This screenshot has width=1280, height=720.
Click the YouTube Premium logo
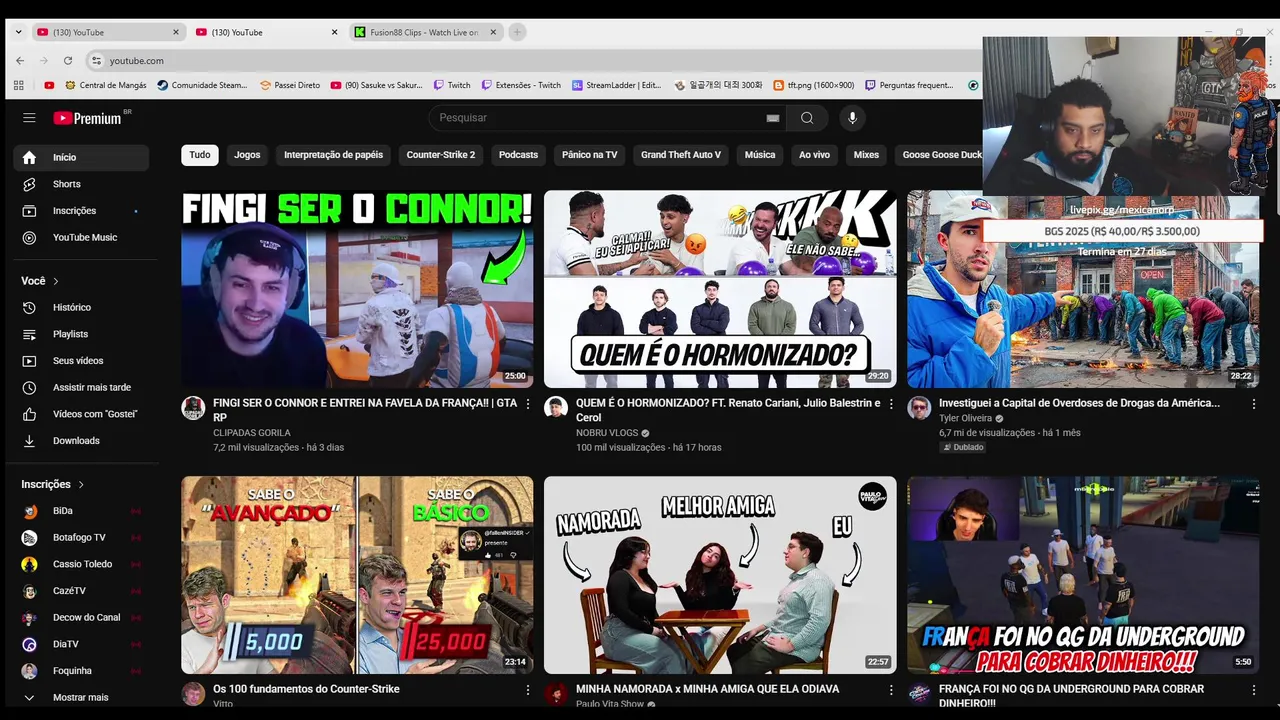click(x=88, y=118)
